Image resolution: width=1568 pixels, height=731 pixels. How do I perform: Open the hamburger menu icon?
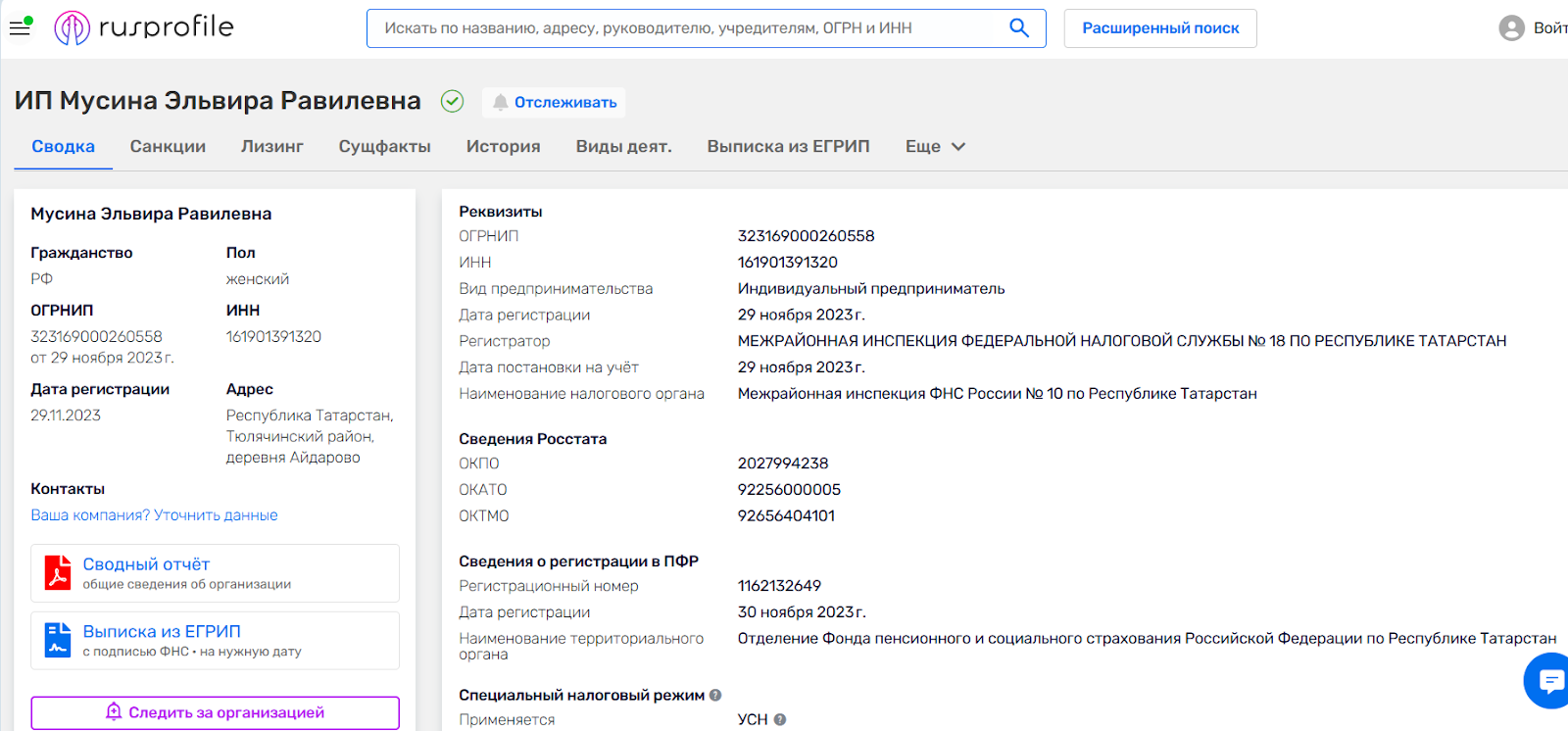(x=20, y=27)
